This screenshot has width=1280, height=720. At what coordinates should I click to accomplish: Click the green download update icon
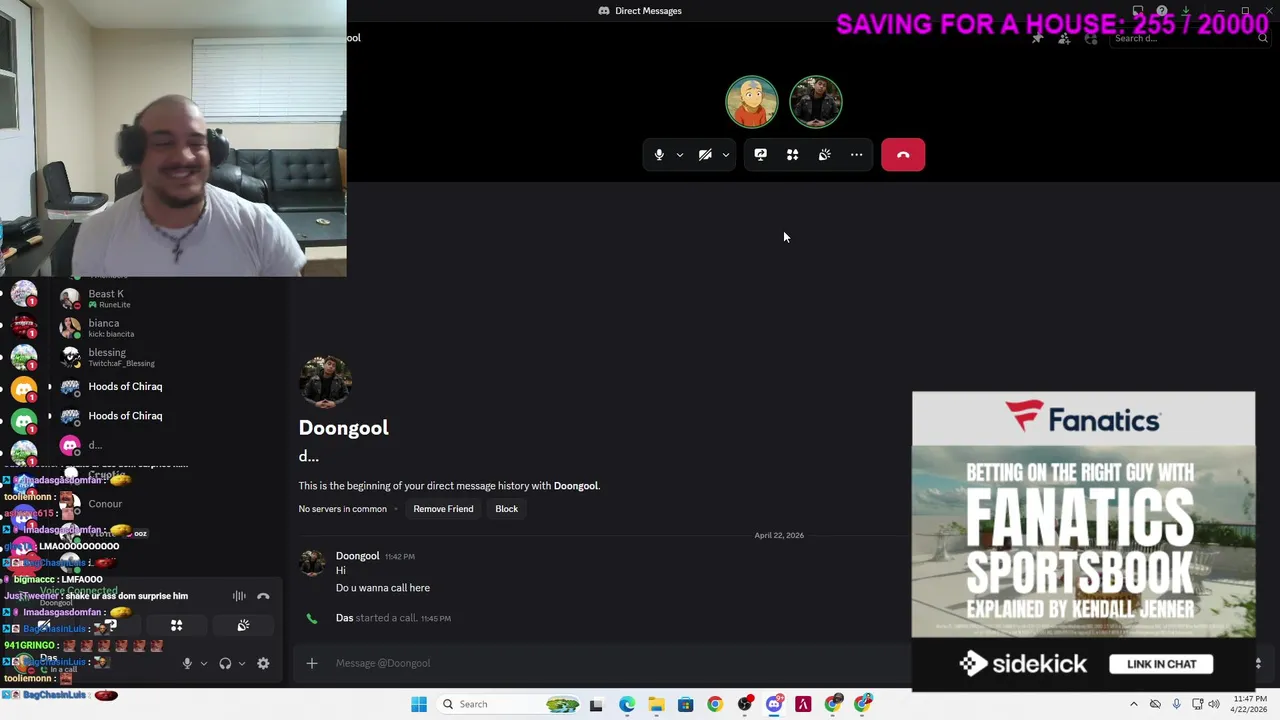click(x=1186, y=11)
